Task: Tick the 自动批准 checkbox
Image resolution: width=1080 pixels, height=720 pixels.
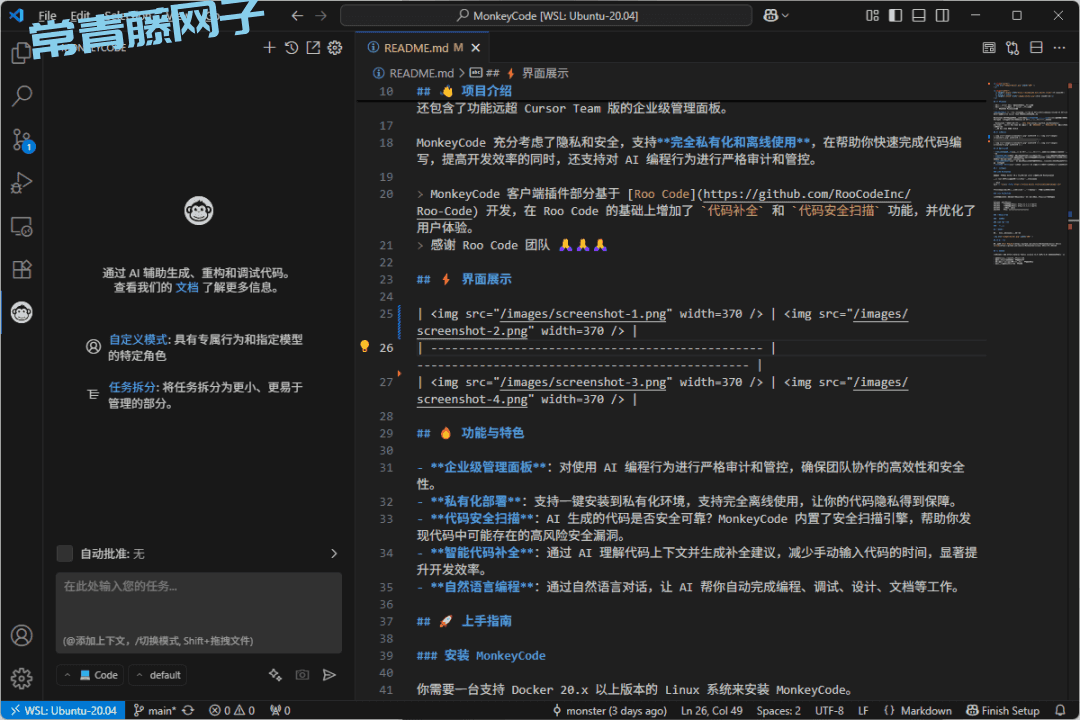Action: (65, 553)
